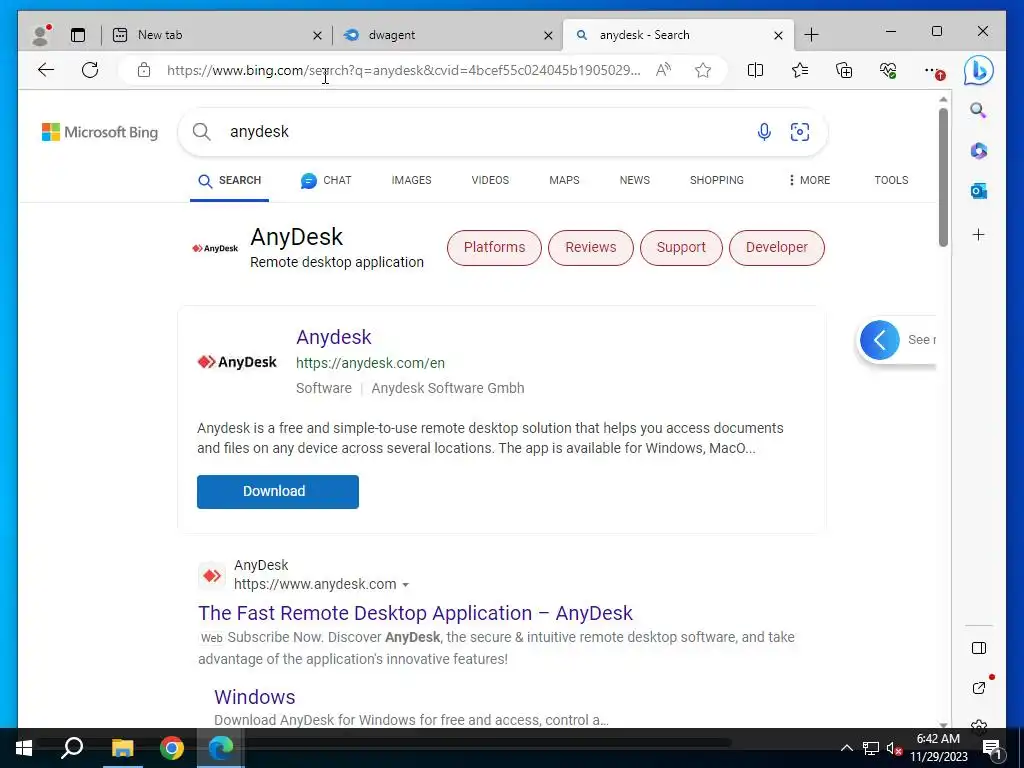
Task: Open Windows taskbar search
Action: [72, 748]
